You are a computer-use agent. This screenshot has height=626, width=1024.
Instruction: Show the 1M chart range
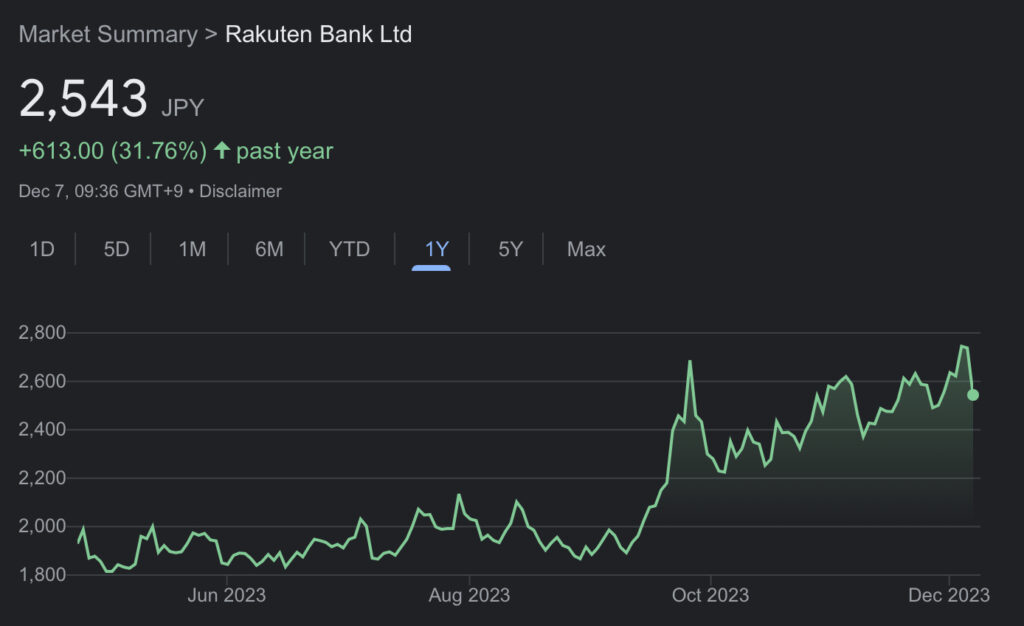pos(192,249)
